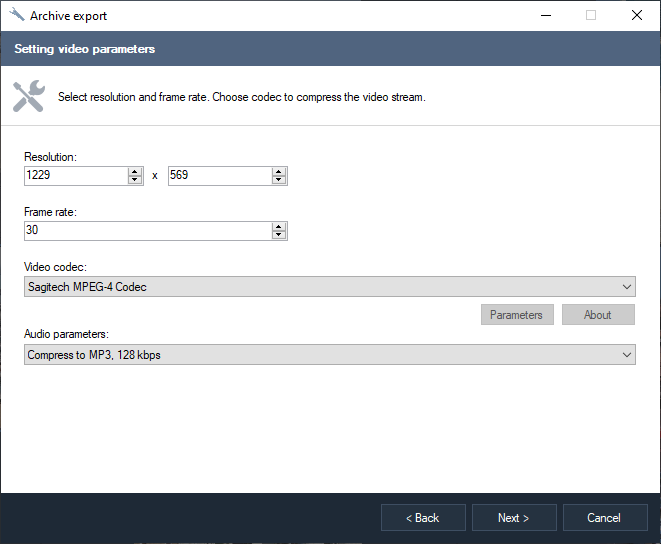Lower the frame rate using the down arrow
661x544 pixels.
[x=279, y=235]
